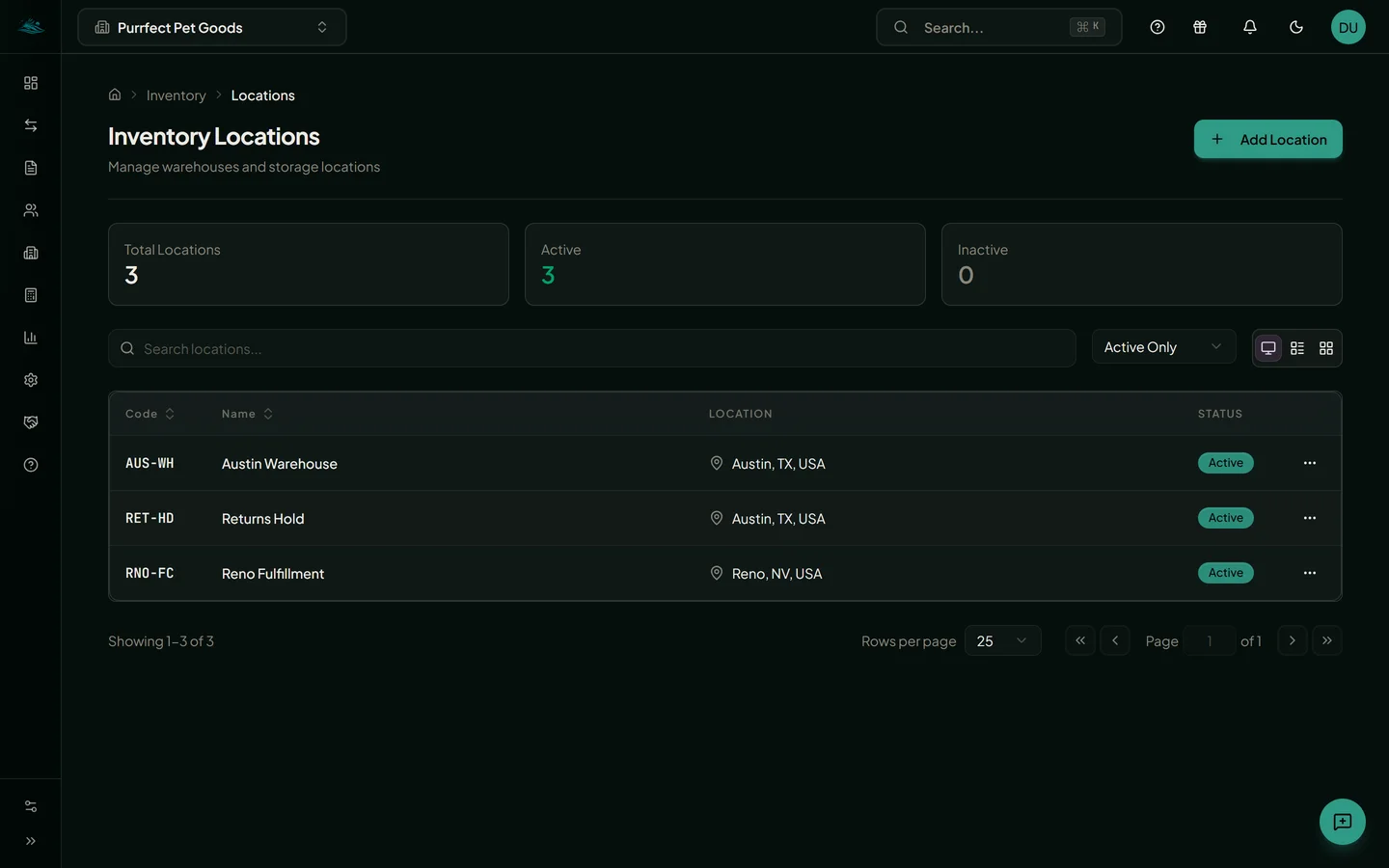Select the RNO-FC code cell
The image size is (1389, 868).
[x=150, y=573]
